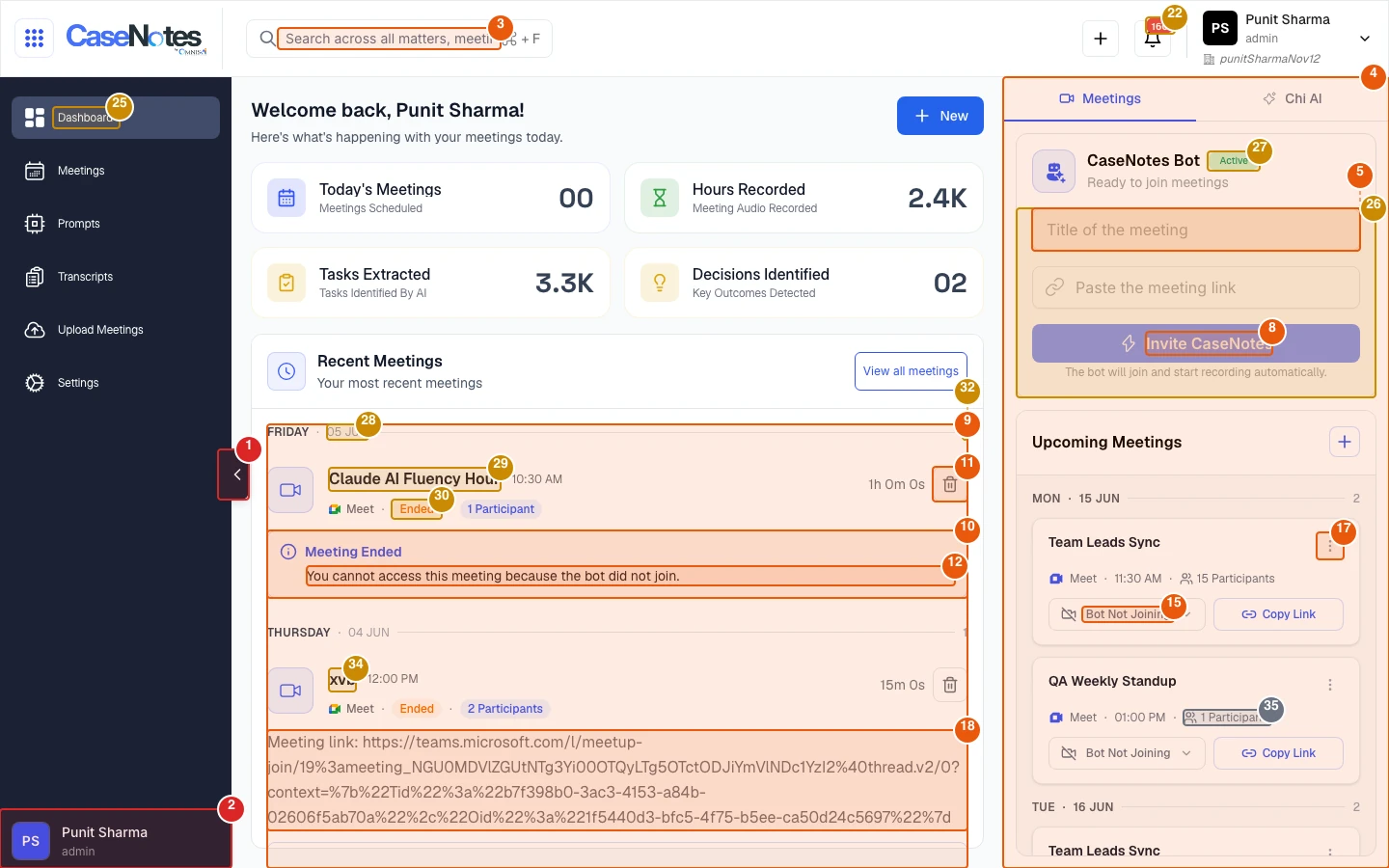Click the Today's Meetings calendar icon
Screen dimensions: 1389x868
(x=286, y=198)
